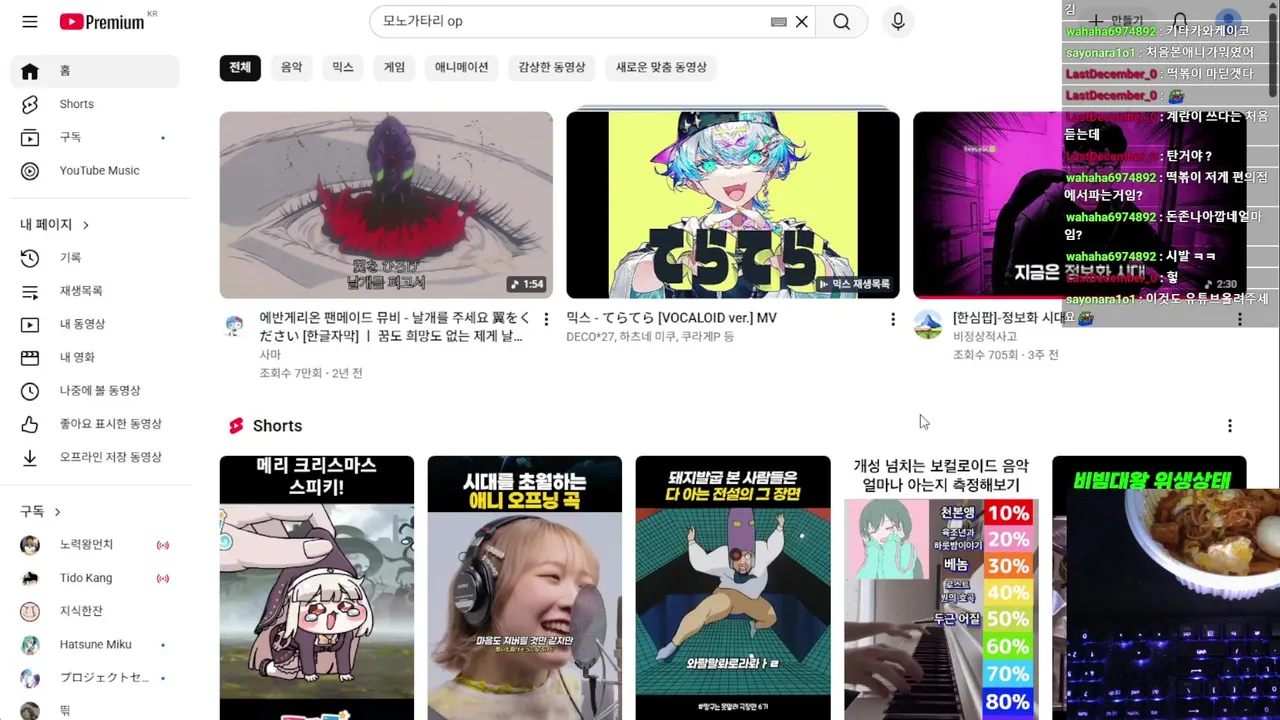Play the てらてら mix thumbnail
This screenshot has height=720, width=1280.
(x=733, y=205)
